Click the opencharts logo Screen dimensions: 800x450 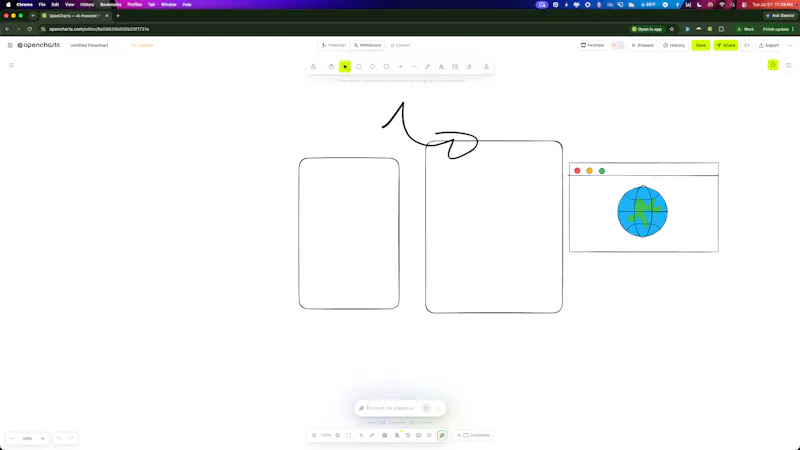39,45
